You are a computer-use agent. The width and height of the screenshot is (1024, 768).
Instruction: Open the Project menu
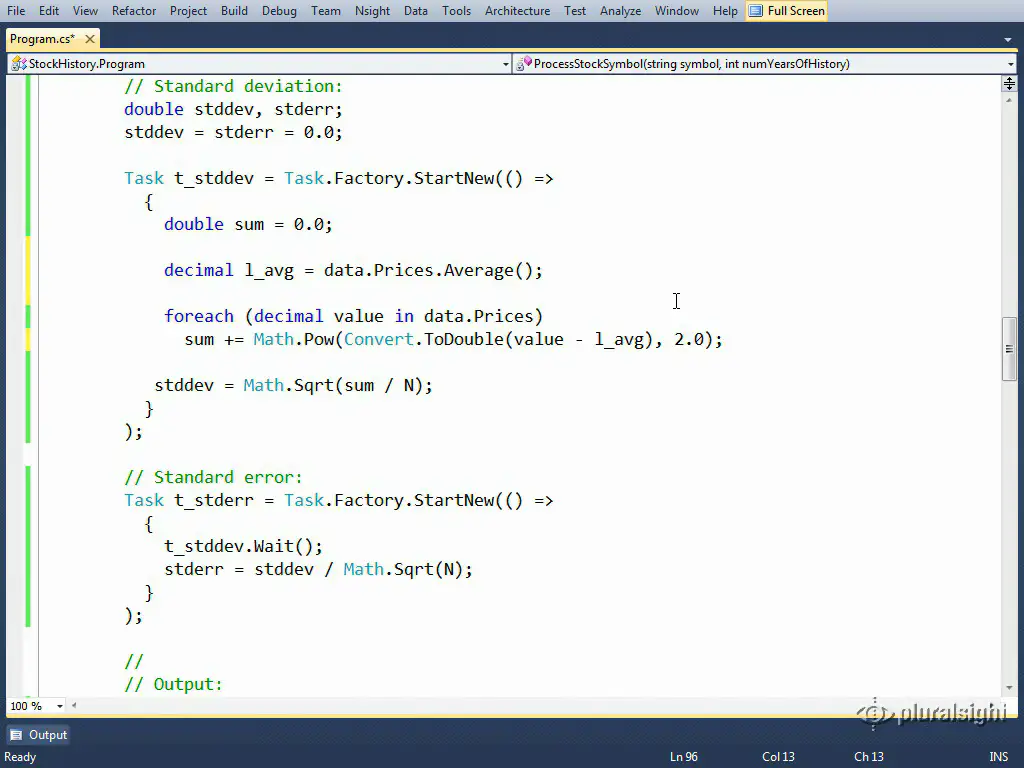(x=188, y=11)
